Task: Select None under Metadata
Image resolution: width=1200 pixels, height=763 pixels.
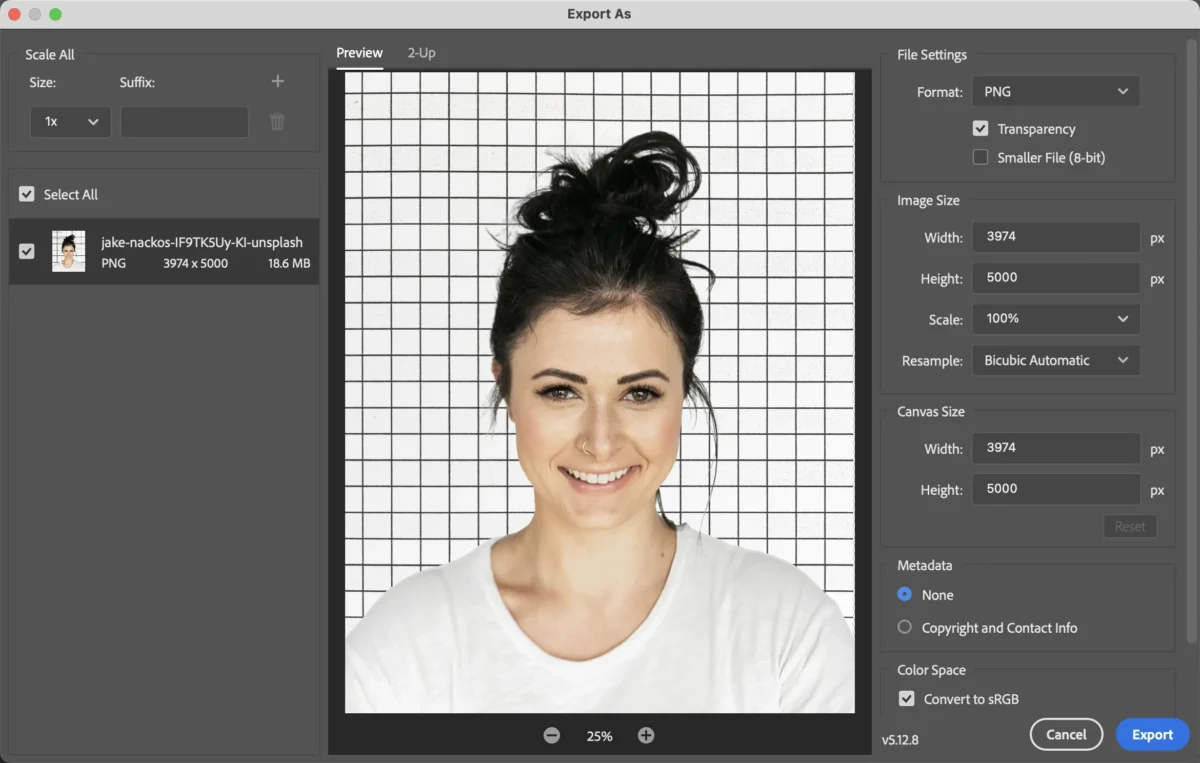Action: pos(904,594)
